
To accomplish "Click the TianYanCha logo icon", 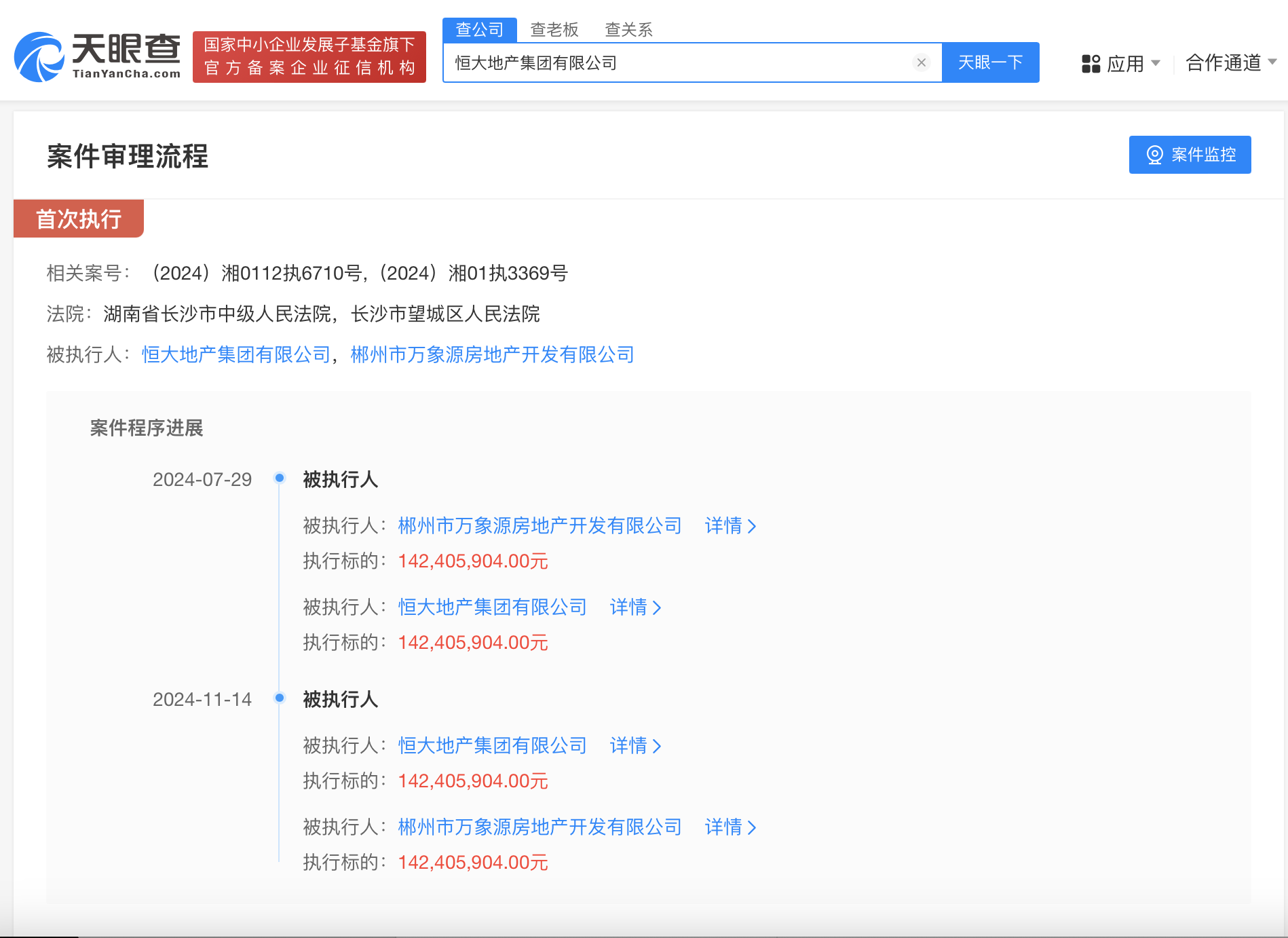I will coord(39,57).
